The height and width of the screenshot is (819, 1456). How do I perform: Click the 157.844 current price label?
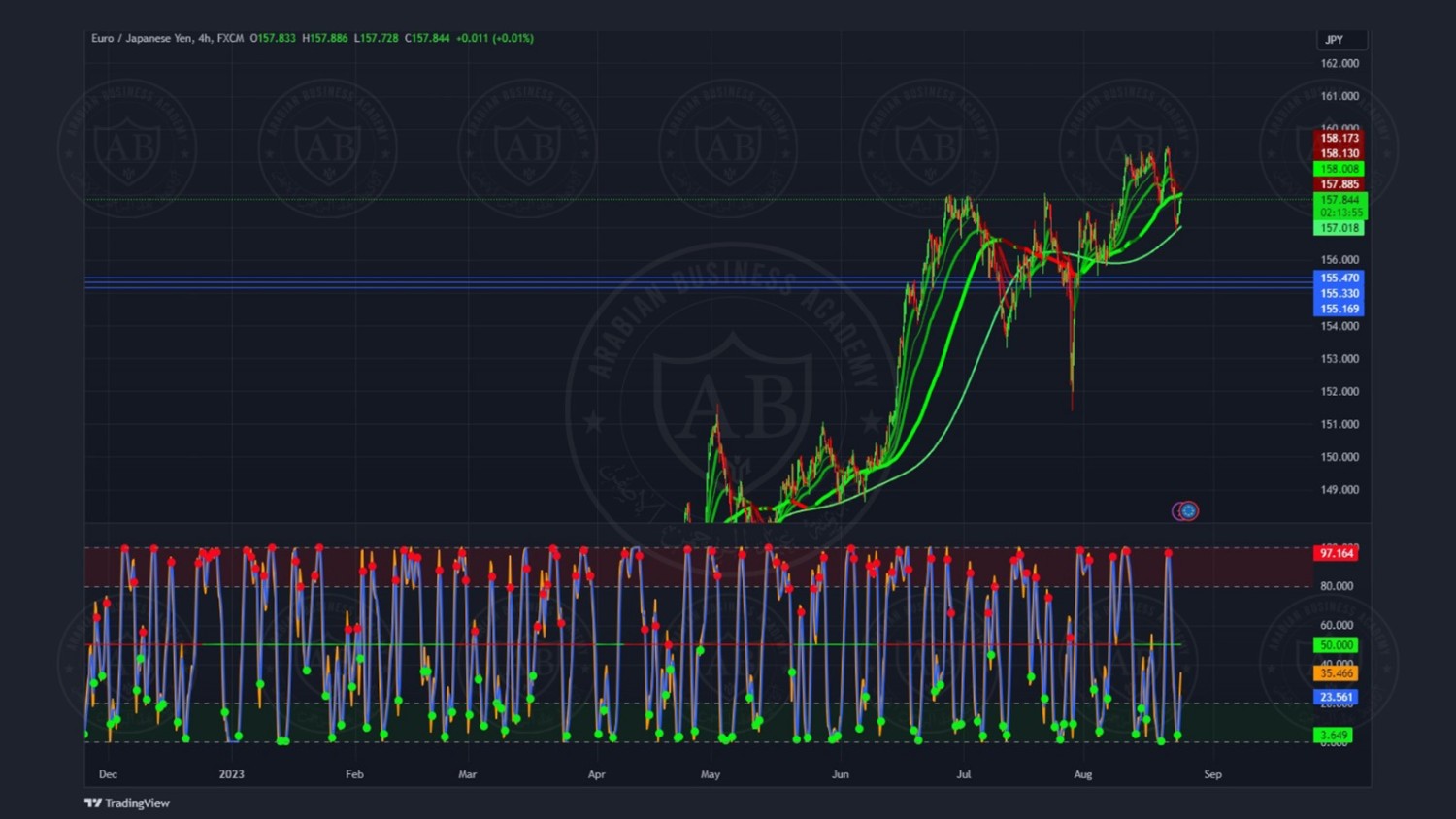[x=1340, y=200]
